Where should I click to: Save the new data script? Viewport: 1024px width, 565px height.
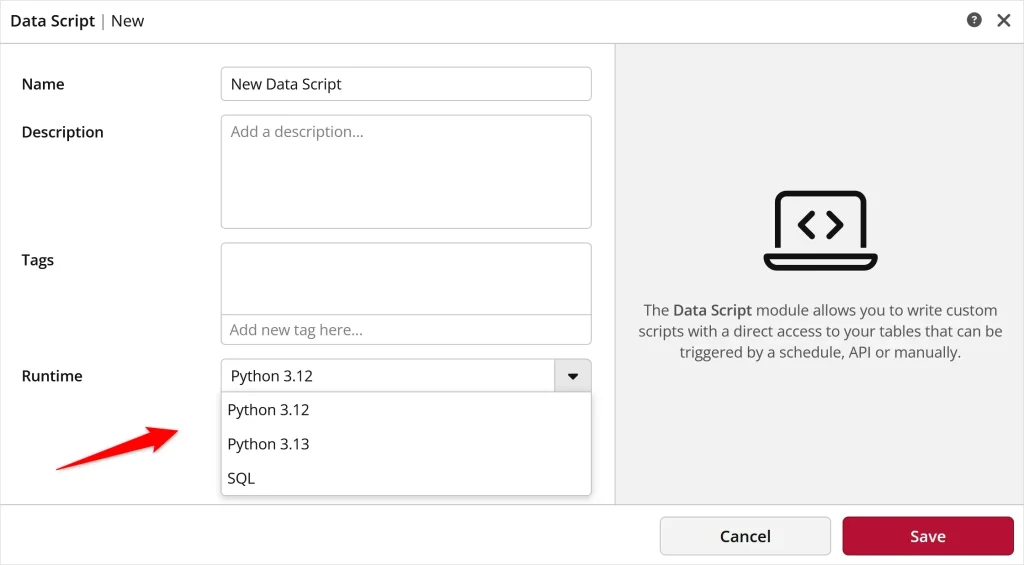pyautogui.click(x=928, y=536)
